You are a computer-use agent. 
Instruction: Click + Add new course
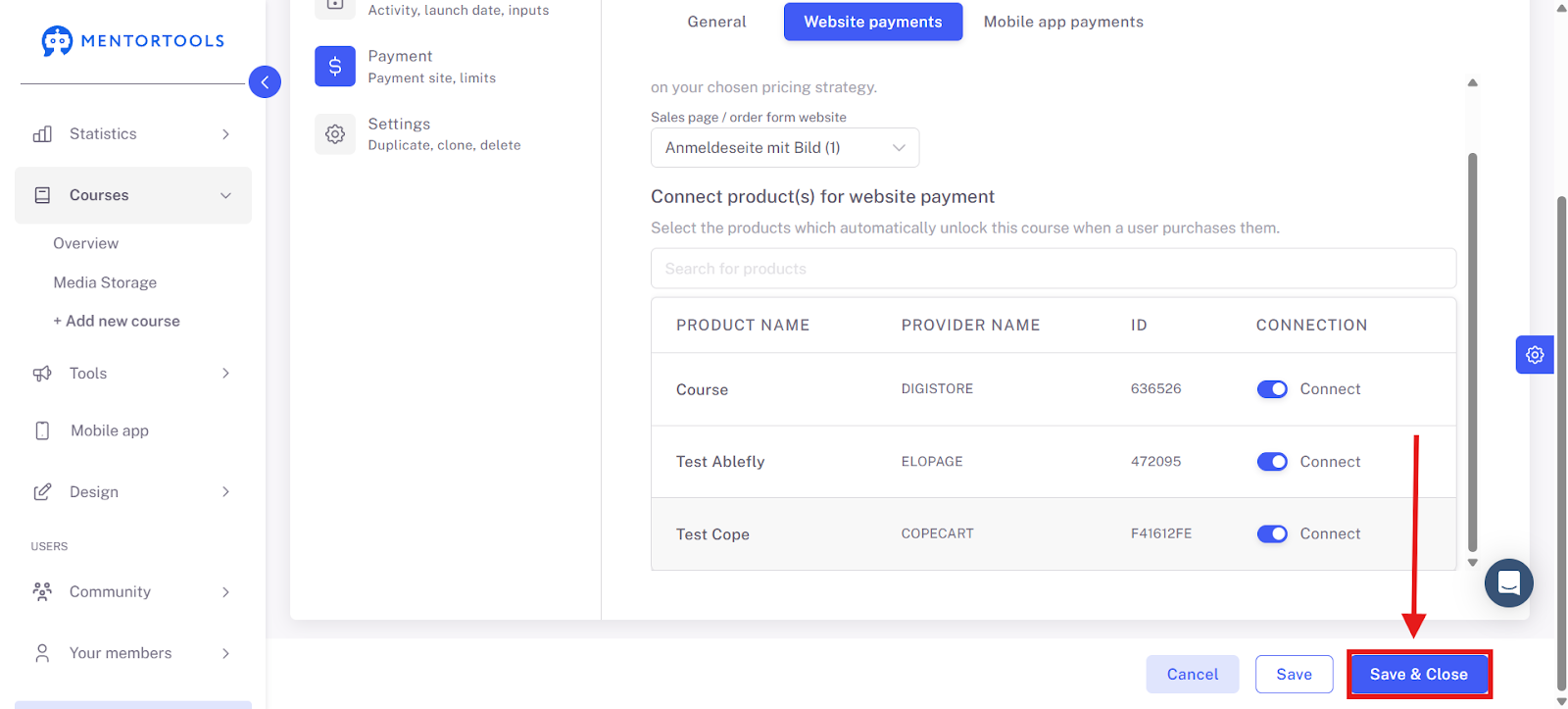(117, 321)
